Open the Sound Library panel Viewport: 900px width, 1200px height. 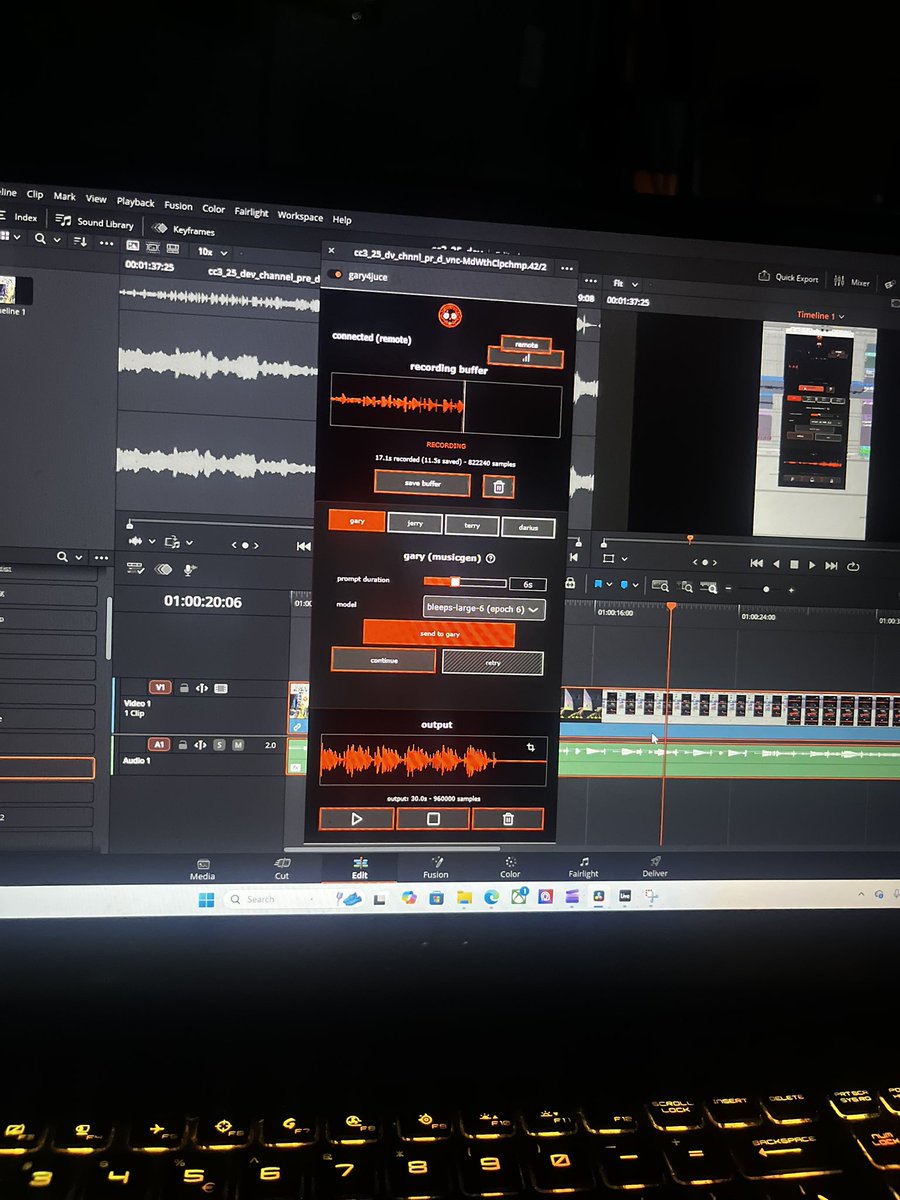click(x=95, y=222)
